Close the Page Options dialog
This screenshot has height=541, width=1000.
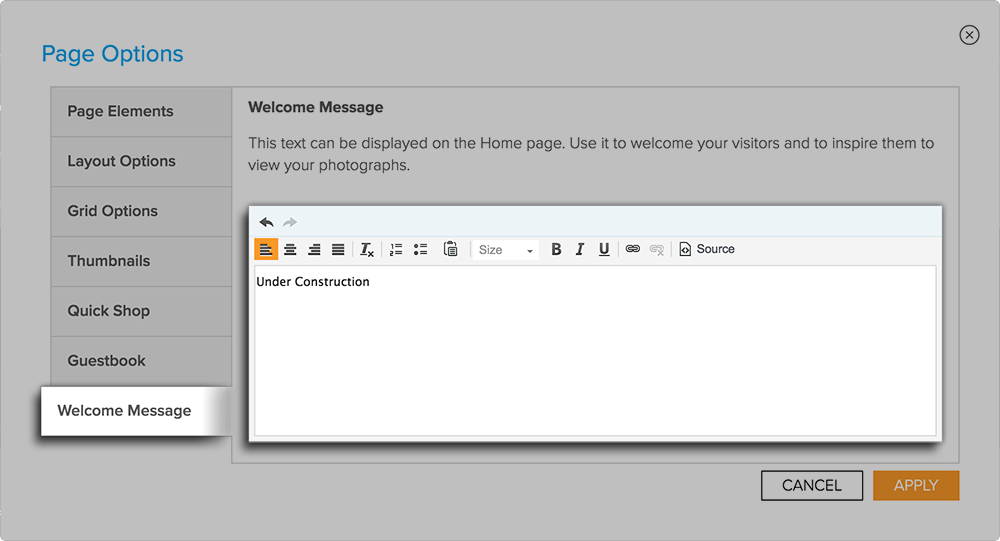tap(969, 35)
